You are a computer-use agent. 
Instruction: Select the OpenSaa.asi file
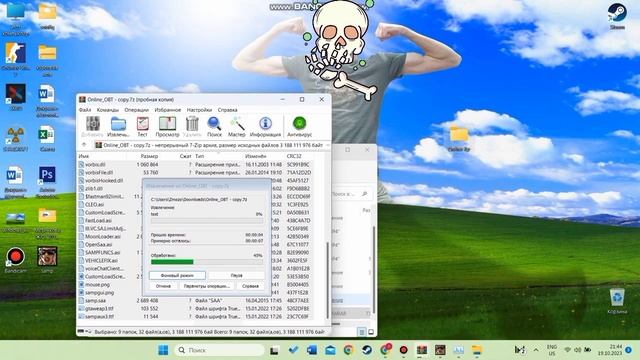point(95,244)
